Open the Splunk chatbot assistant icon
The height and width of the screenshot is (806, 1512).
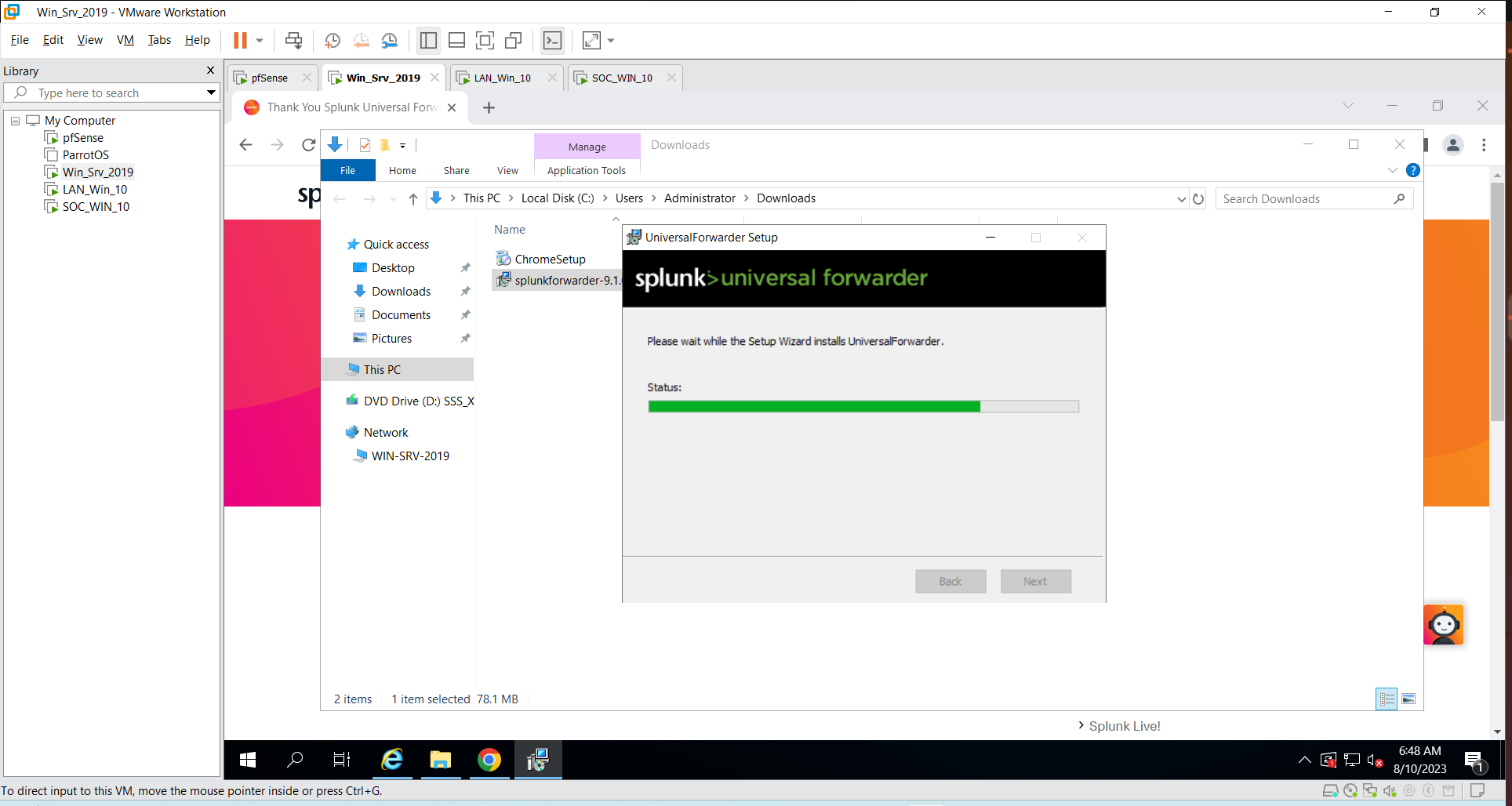[x=1444, y=625]
